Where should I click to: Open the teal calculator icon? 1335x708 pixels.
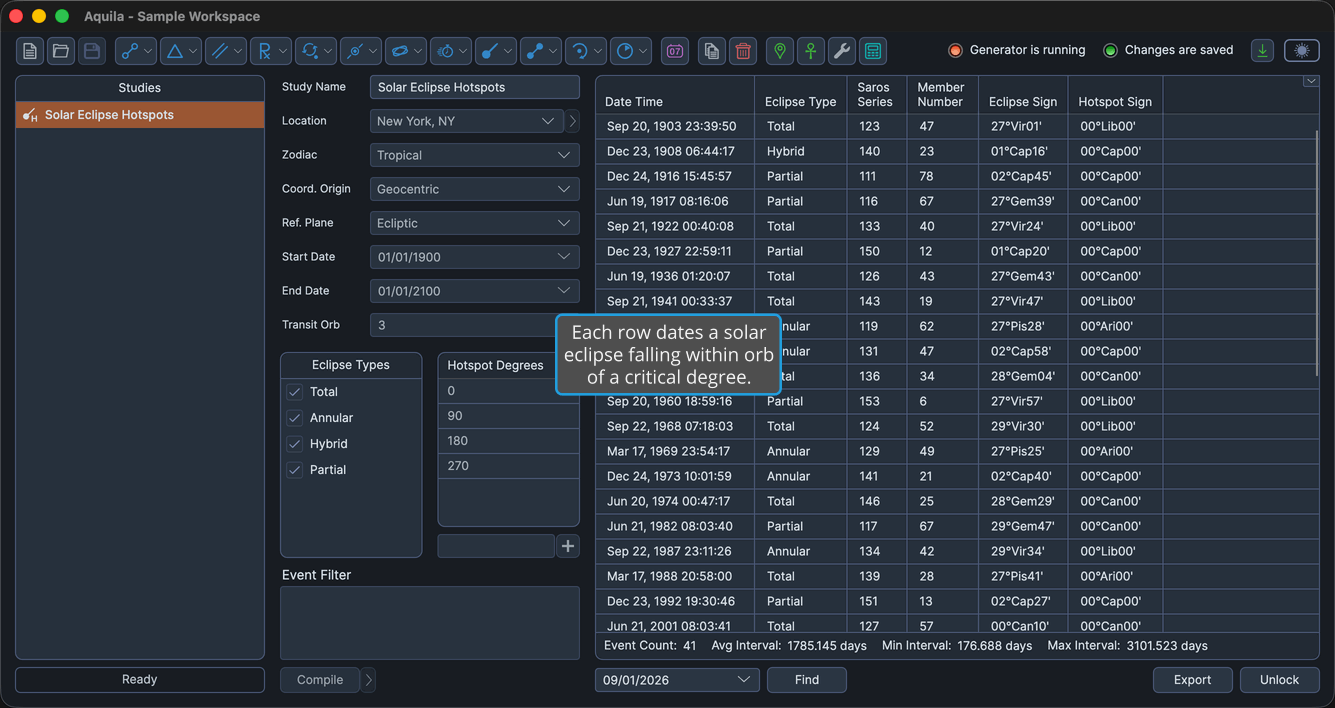[873, 51]
